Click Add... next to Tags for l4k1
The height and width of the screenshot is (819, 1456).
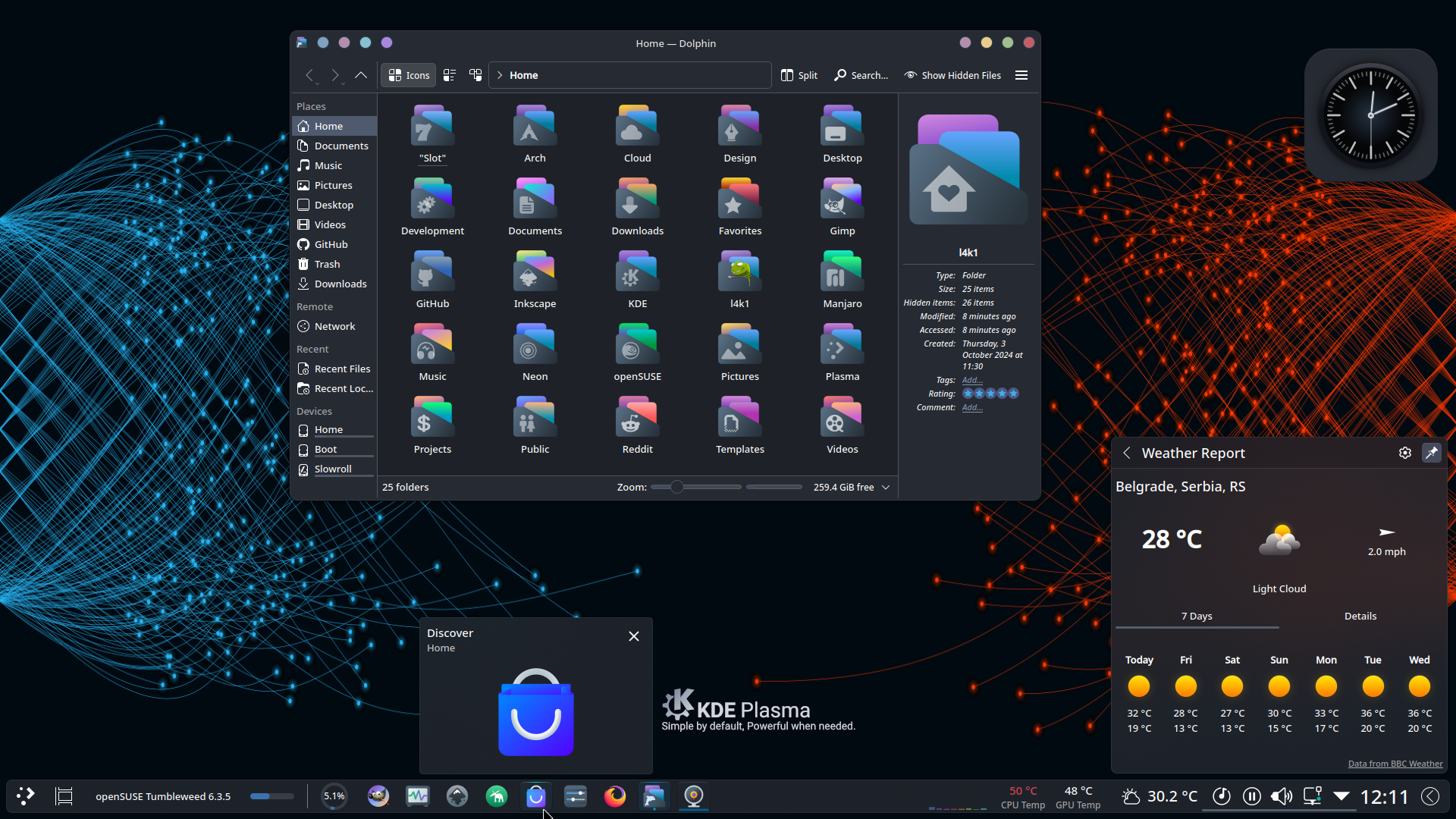[x=971, y=380]
